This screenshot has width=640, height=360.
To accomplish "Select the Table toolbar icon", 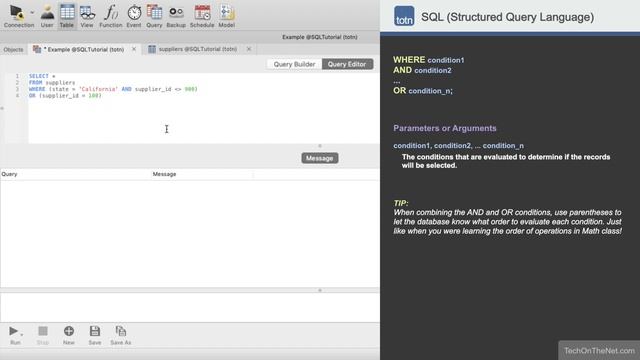I will coord(67,16).
